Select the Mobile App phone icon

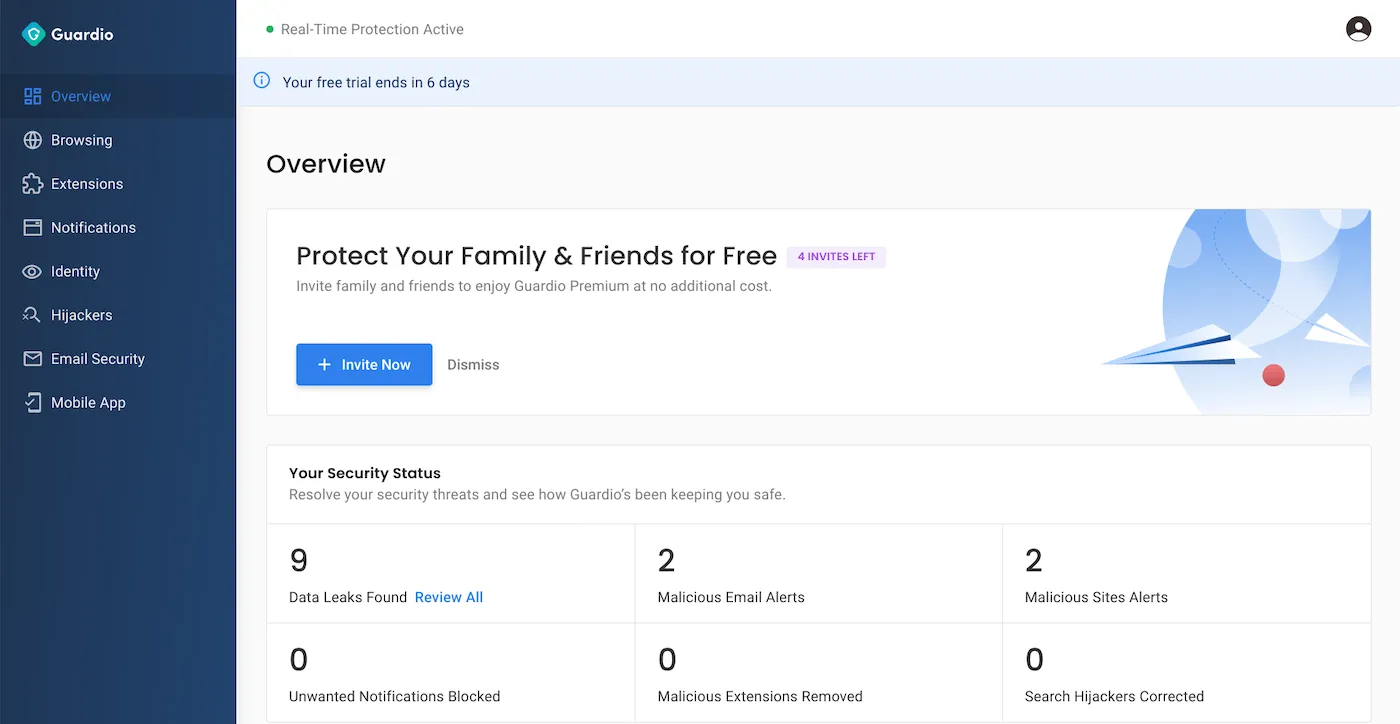[33, 402]
